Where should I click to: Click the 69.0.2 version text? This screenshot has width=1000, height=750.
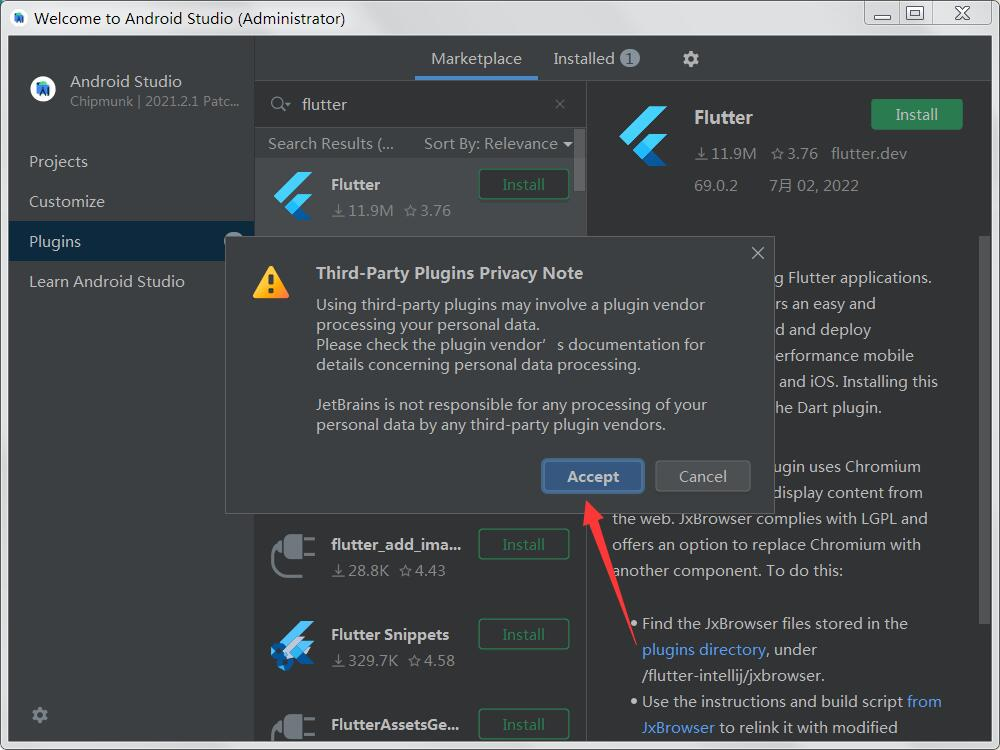point(716,186)
